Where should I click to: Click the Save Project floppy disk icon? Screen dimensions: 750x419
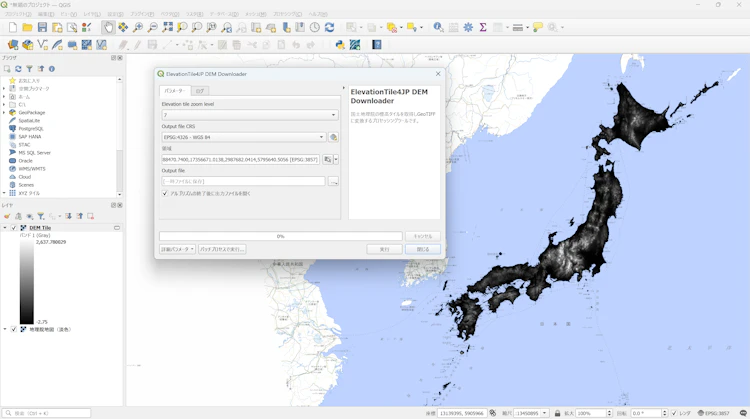click(42, 28)
